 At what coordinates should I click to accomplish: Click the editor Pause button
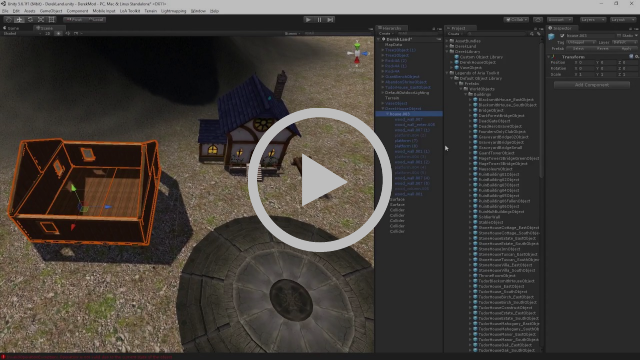click(x=319, y=19)
